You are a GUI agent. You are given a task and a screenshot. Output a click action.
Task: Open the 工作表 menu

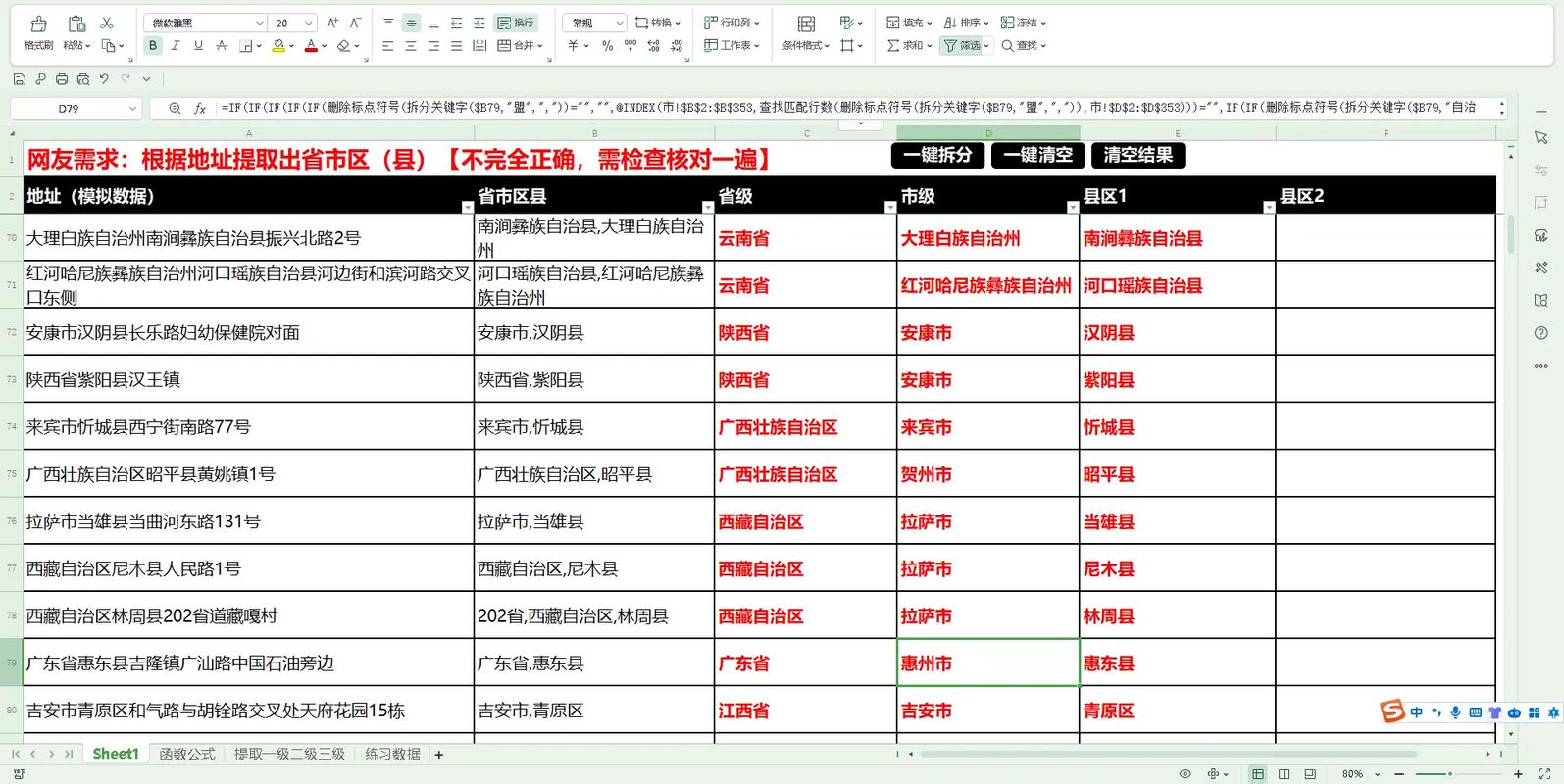coord(732,45)
